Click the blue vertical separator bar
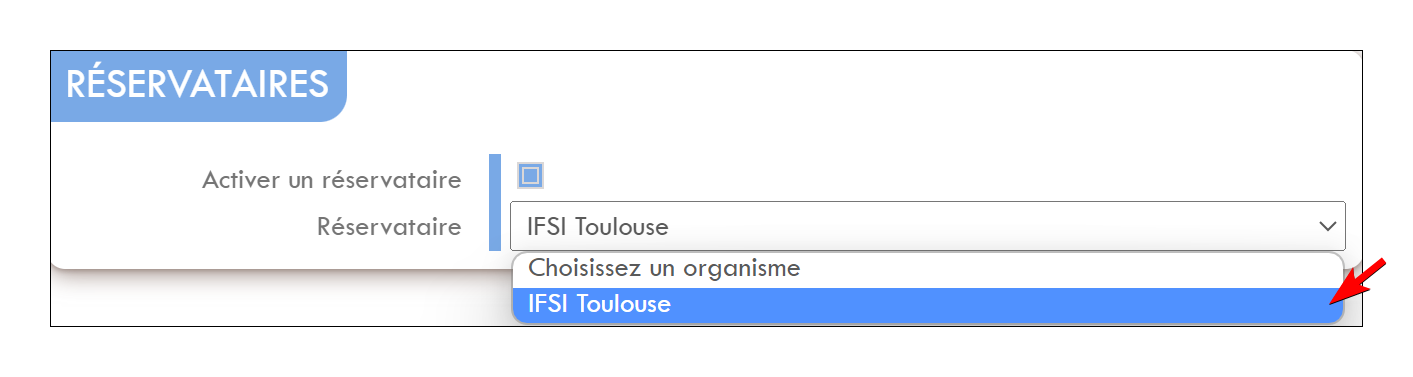Screen dimensions: 1413x377 tap(494, 202)
